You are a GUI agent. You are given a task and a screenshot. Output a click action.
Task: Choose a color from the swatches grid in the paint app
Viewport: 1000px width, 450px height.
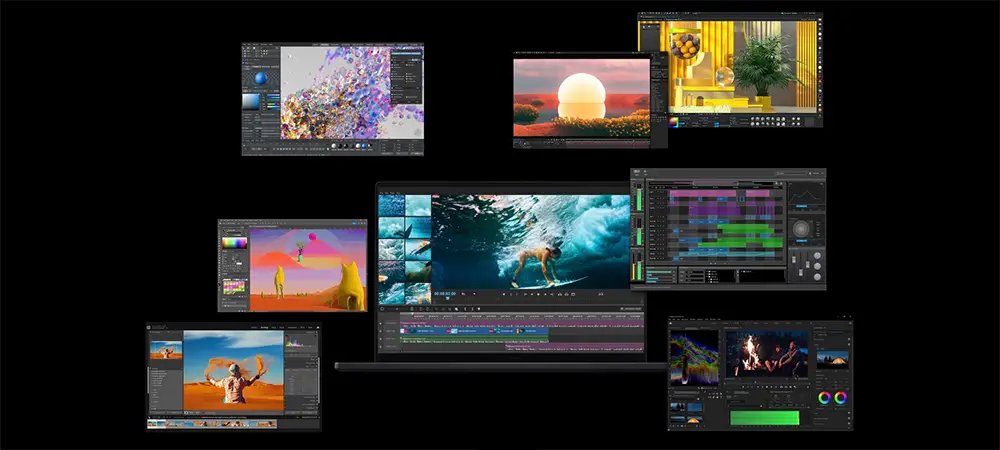tap(233, 287)
